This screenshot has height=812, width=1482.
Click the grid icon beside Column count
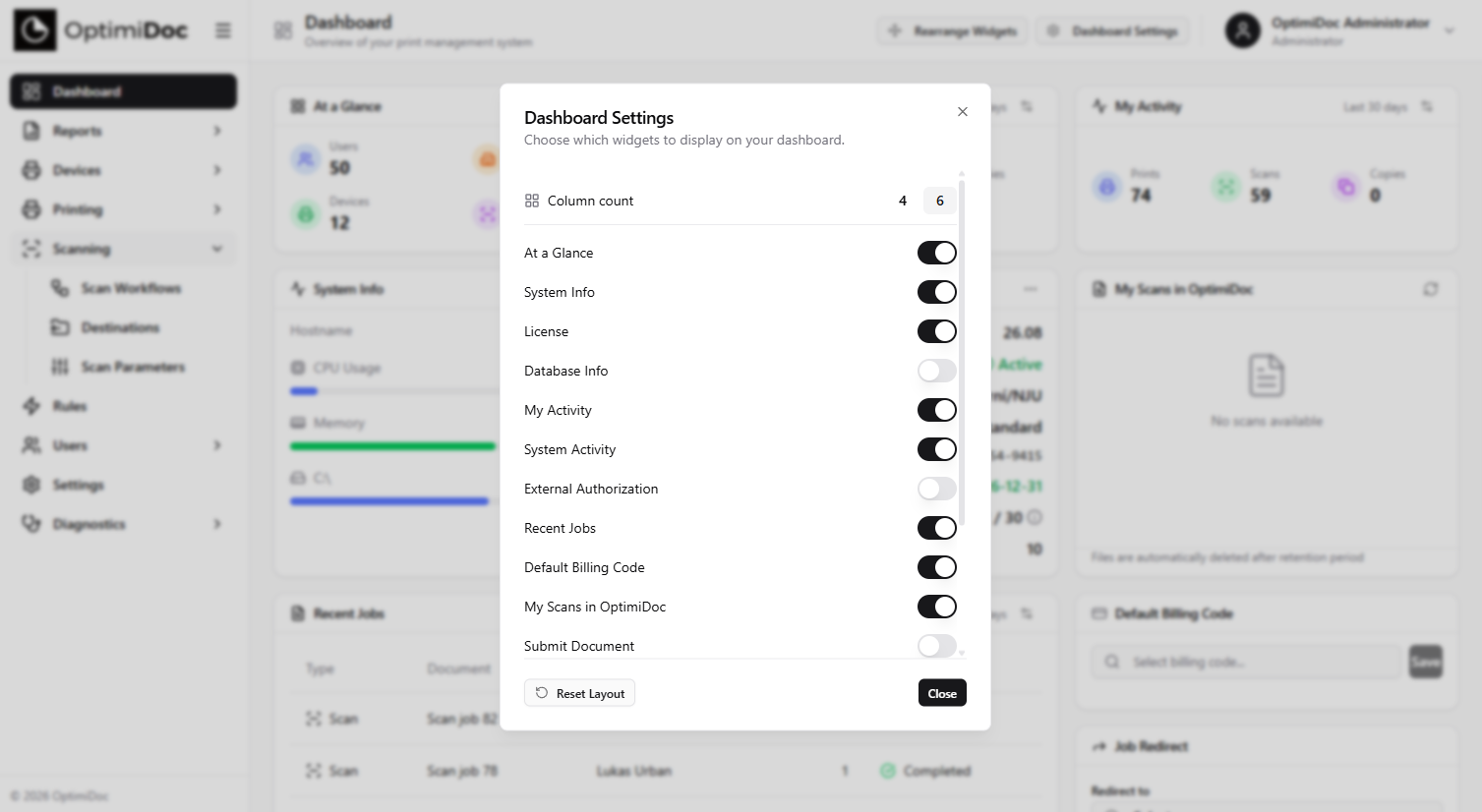(x=532, y=201)
